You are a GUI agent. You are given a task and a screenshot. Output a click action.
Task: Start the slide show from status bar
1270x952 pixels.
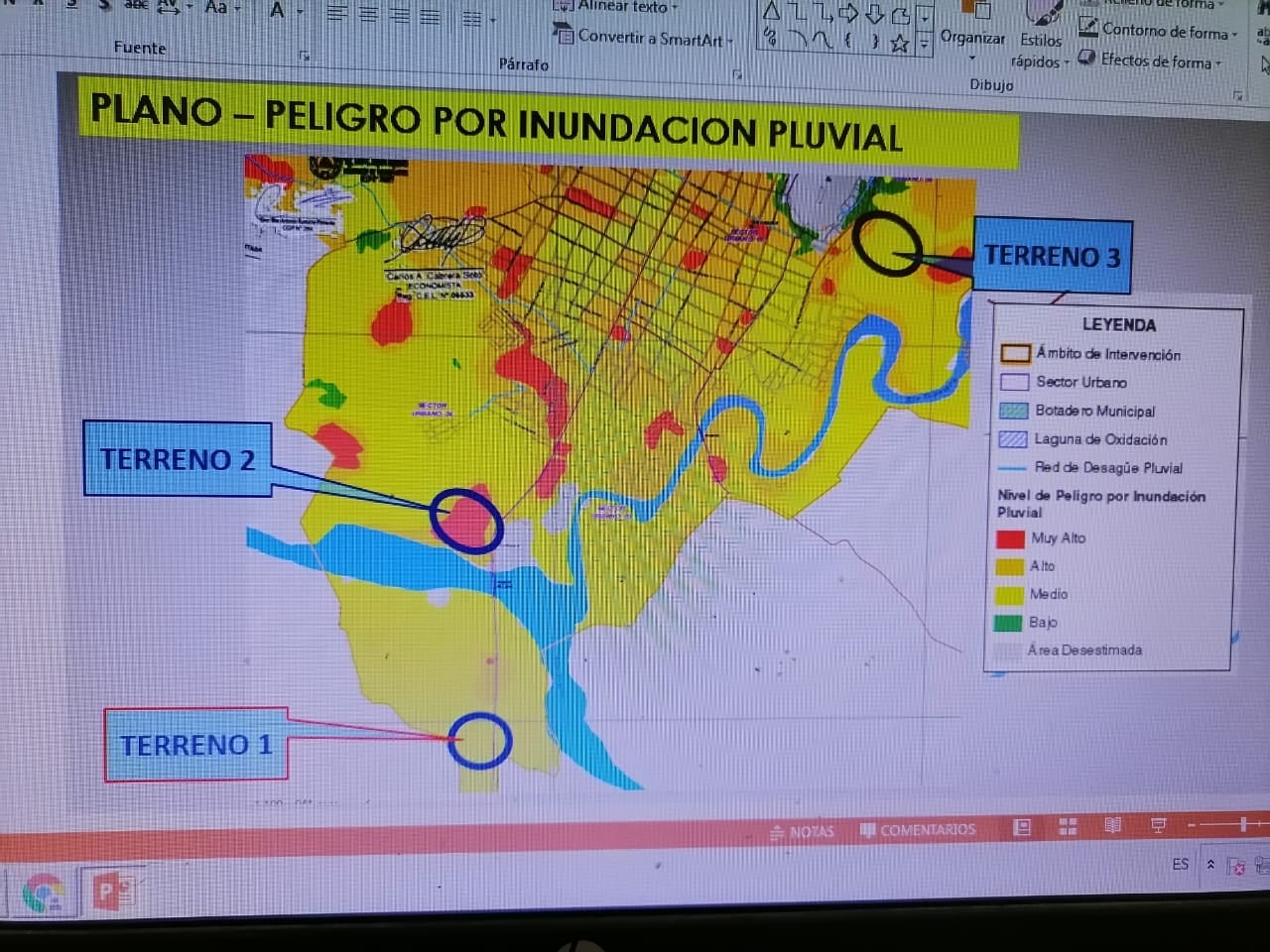pos(1158,824)
